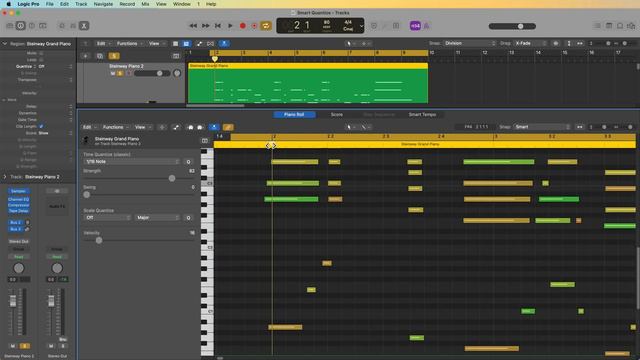Click the Rewind transport button
The width and height of the screenshot is (640, 360).
point(193,26)
